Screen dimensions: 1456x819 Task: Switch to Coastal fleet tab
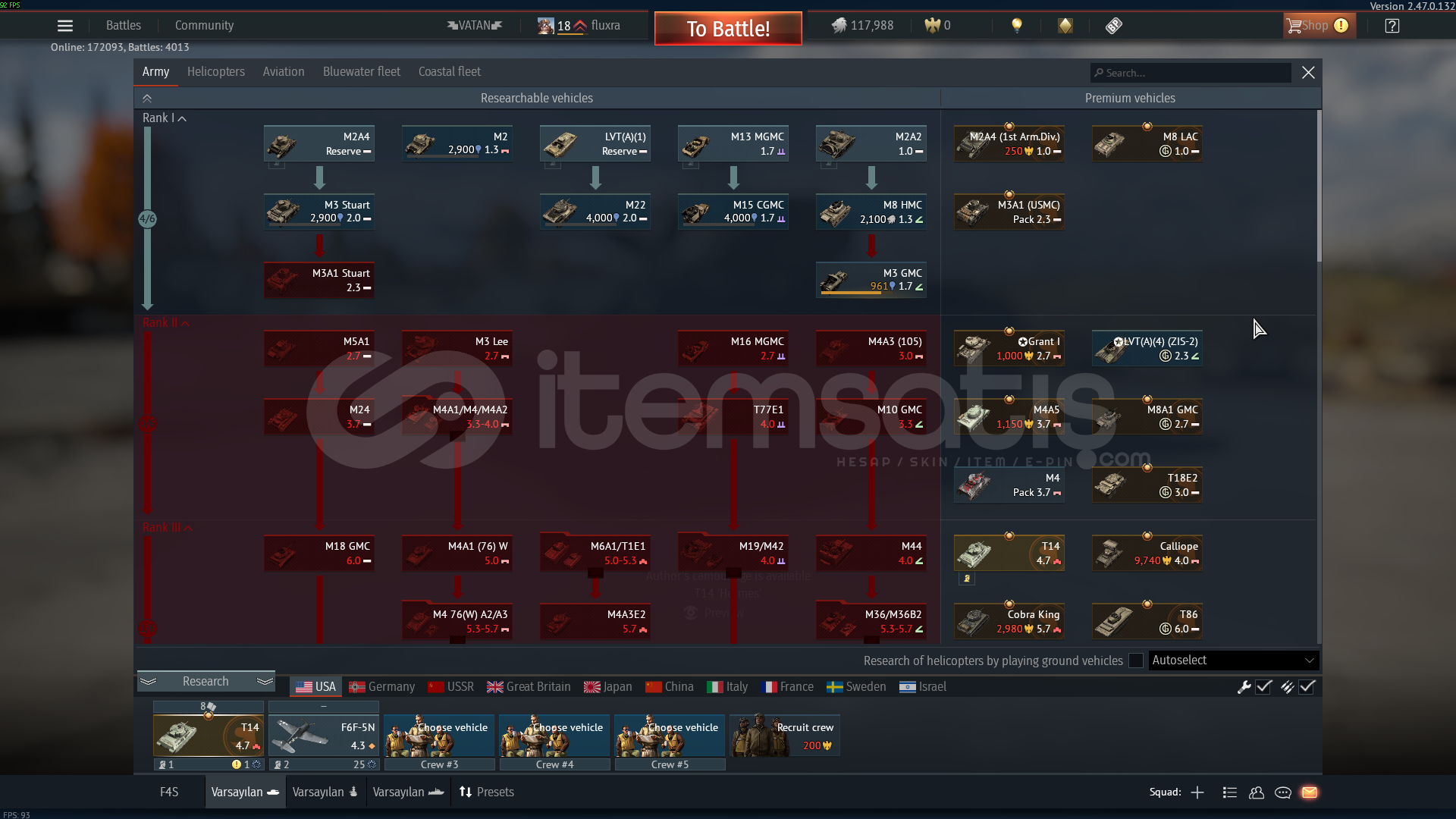click(x=450, y=72)
